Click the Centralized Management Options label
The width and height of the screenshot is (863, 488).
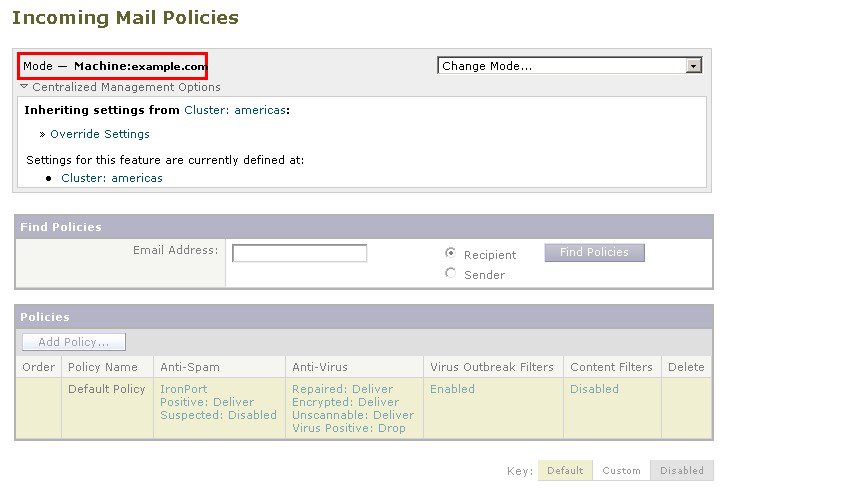[x=126, y=87]
